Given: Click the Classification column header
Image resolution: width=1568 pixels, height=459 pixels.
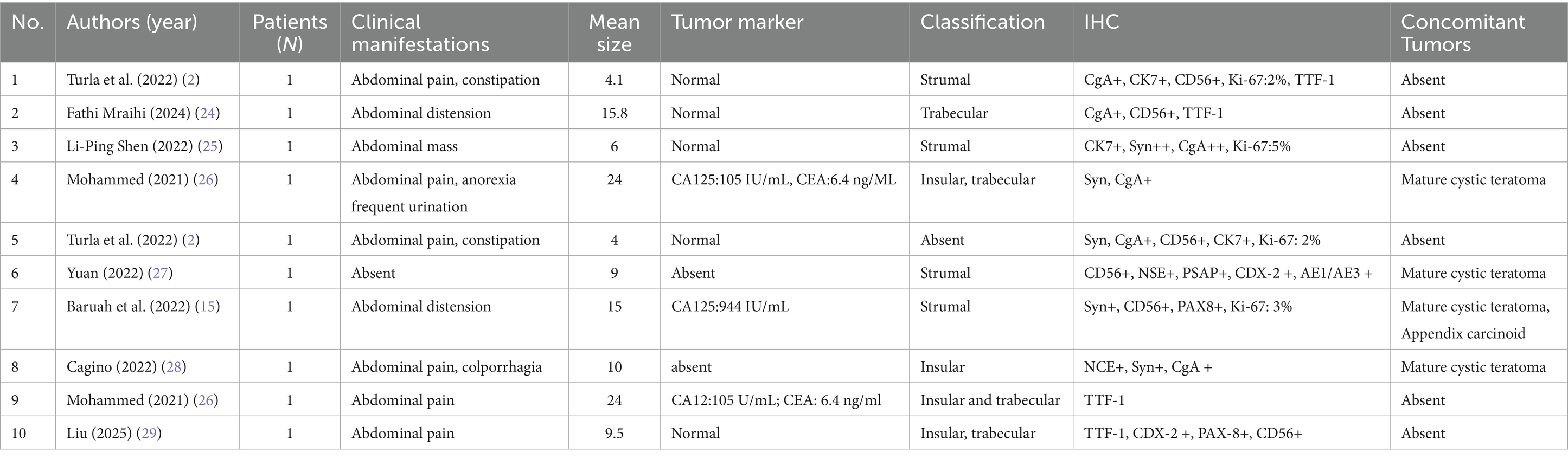Looking at the screenshot, I should 982,23.
